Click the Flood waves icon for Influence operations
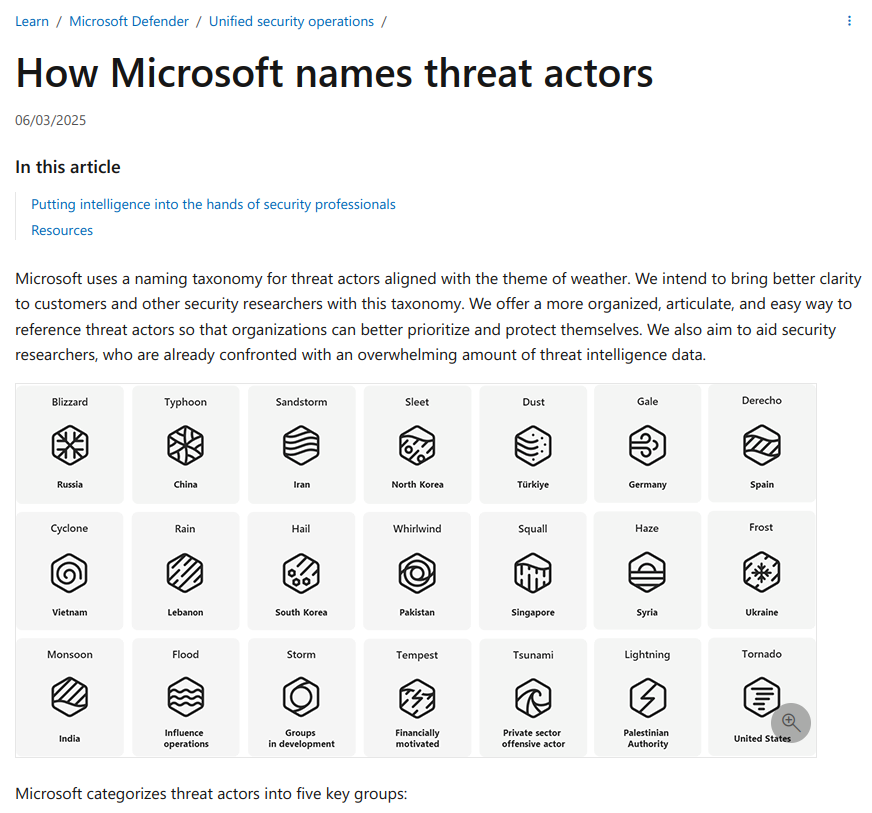 point(185,697)
